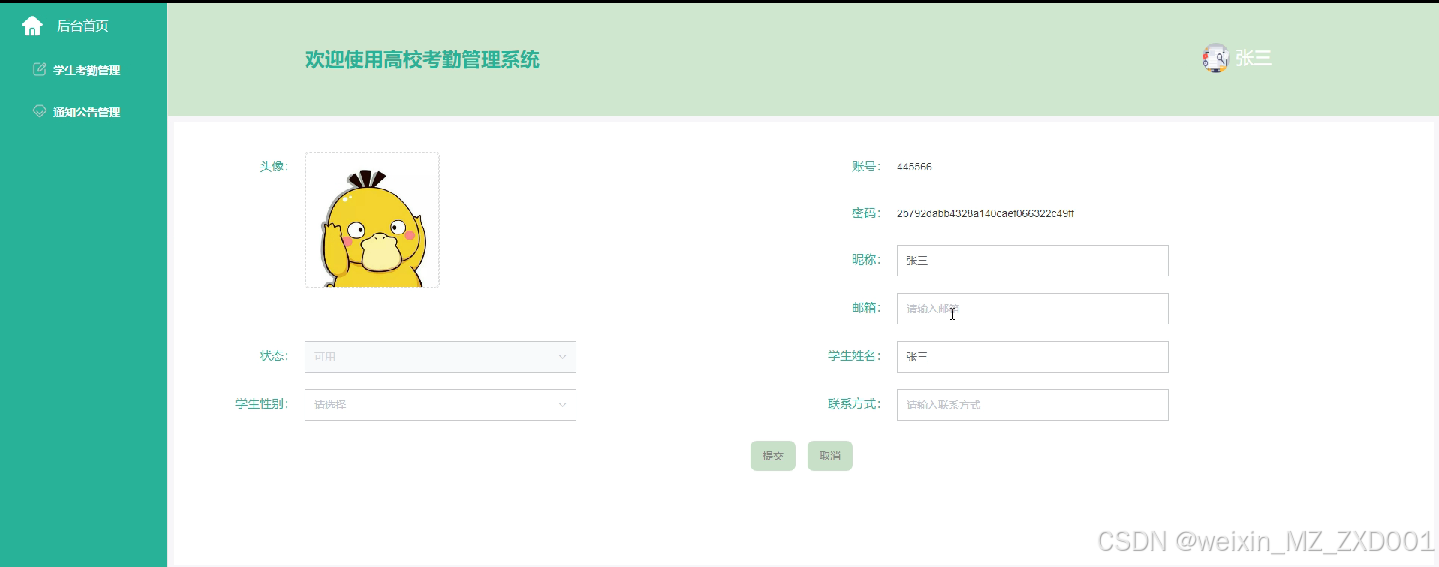This screenshot has height=567, width=1439.
Task: Click the home icon in the sidebar
Action: pos(32,26)
